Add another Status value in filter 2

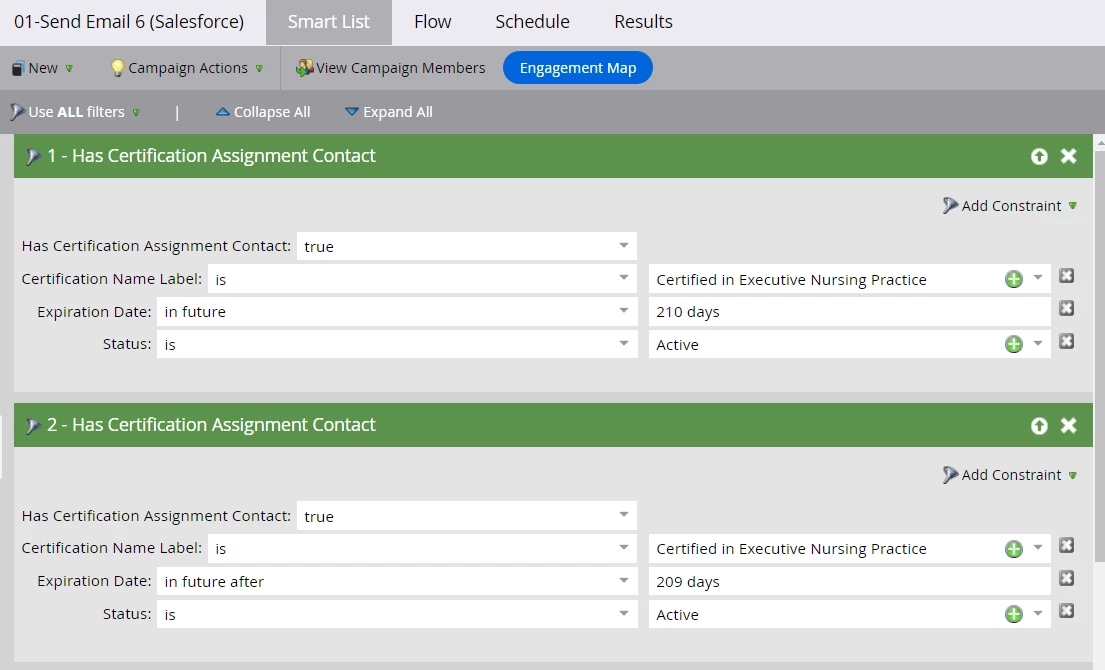point(1013,614)
